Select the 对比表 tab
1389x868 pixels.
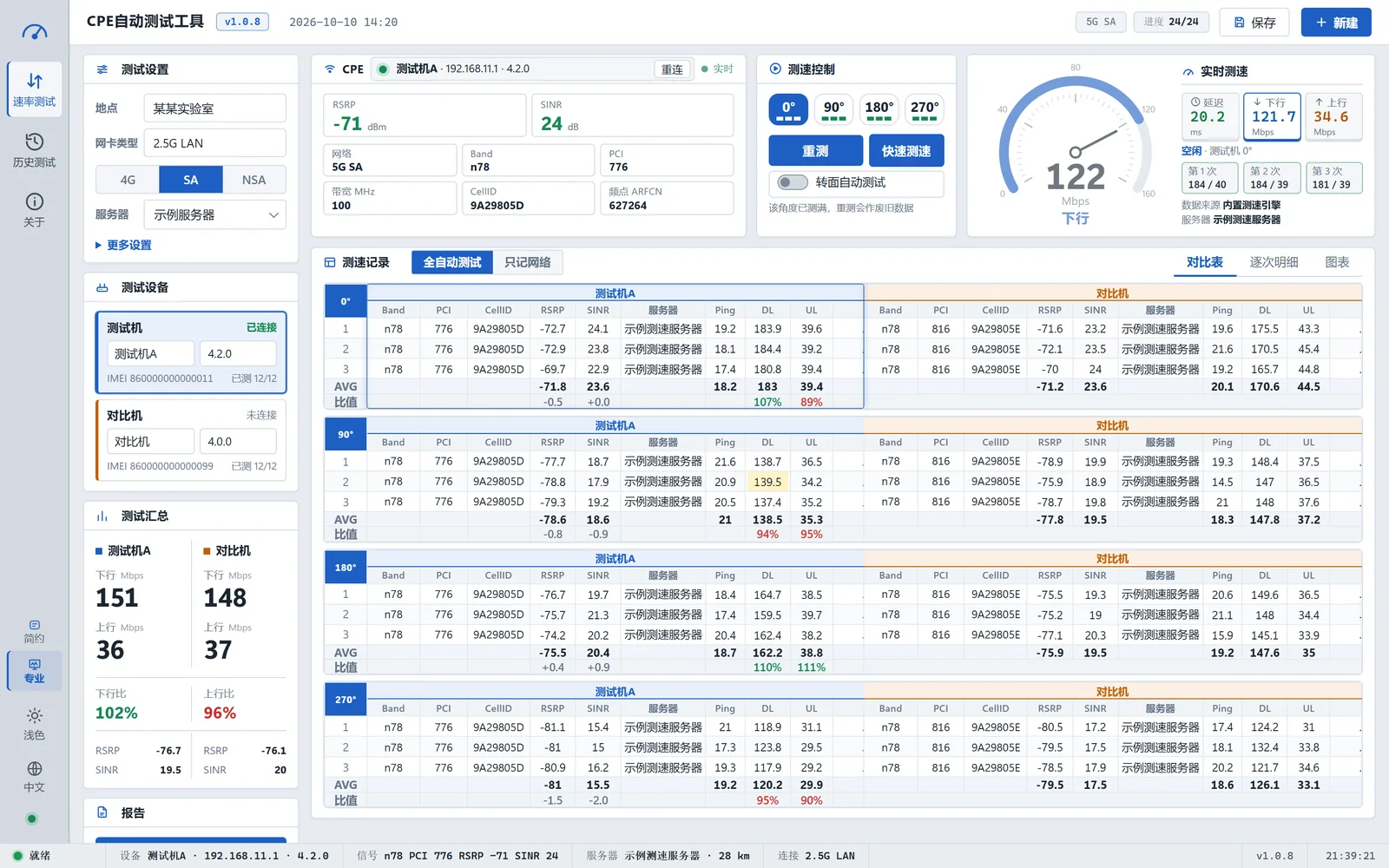coord(1205,262)
